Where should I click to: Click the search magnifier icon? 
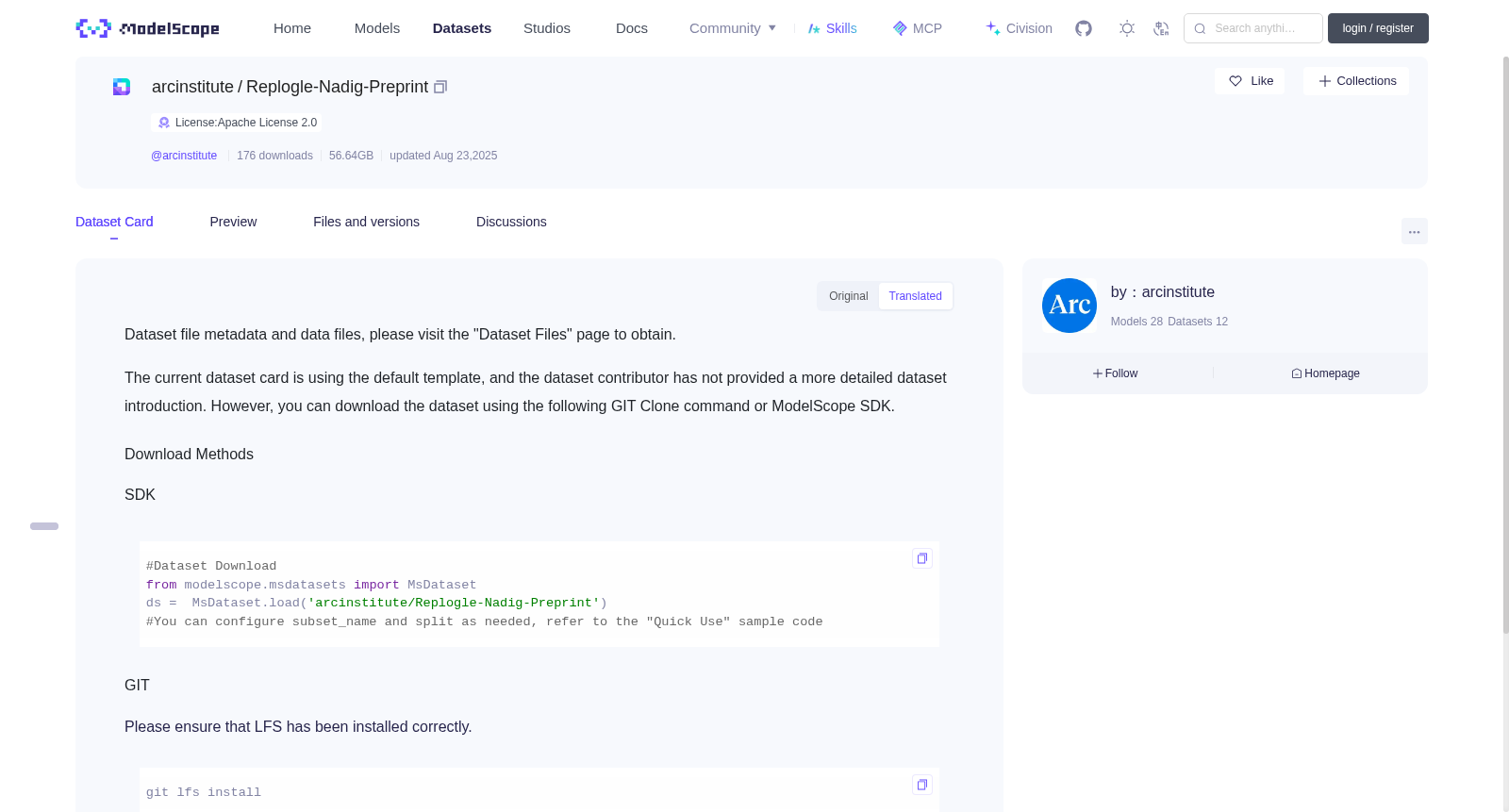pyautogui.click(x=1200, y=28)
